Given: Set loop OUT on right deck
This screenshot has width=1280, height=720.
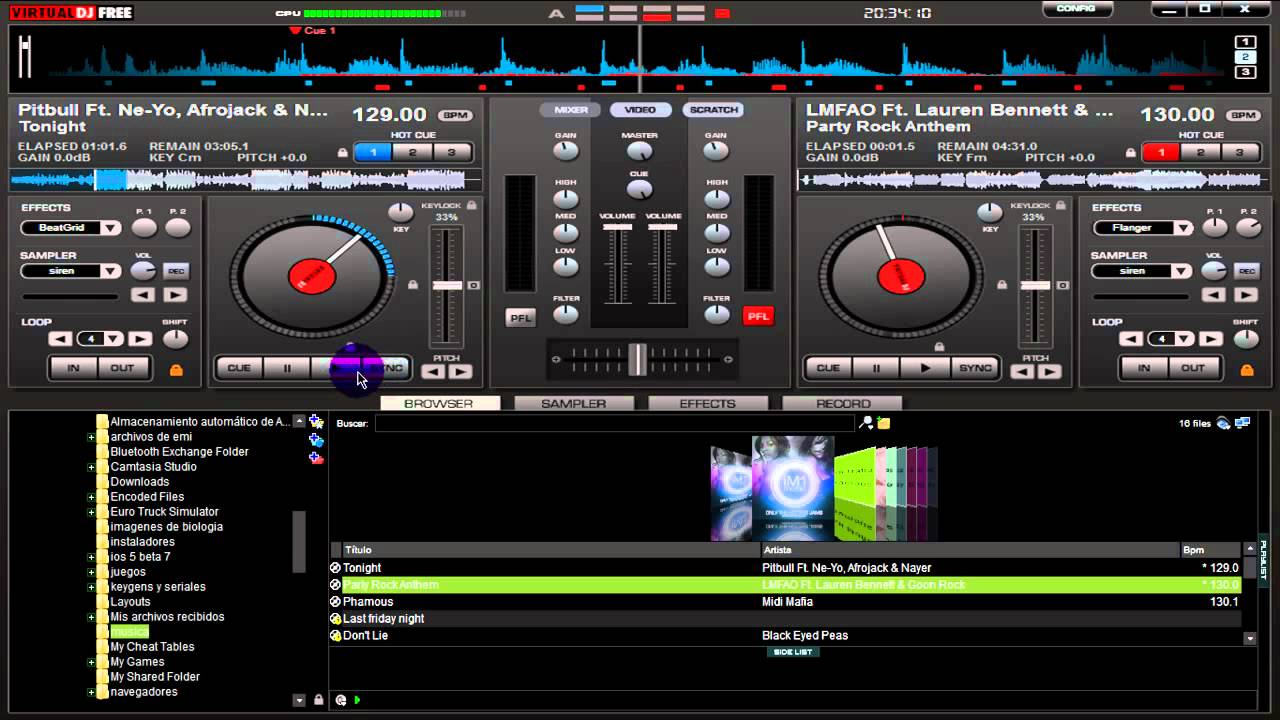Looking at the screenshot, I should 1193,368.
